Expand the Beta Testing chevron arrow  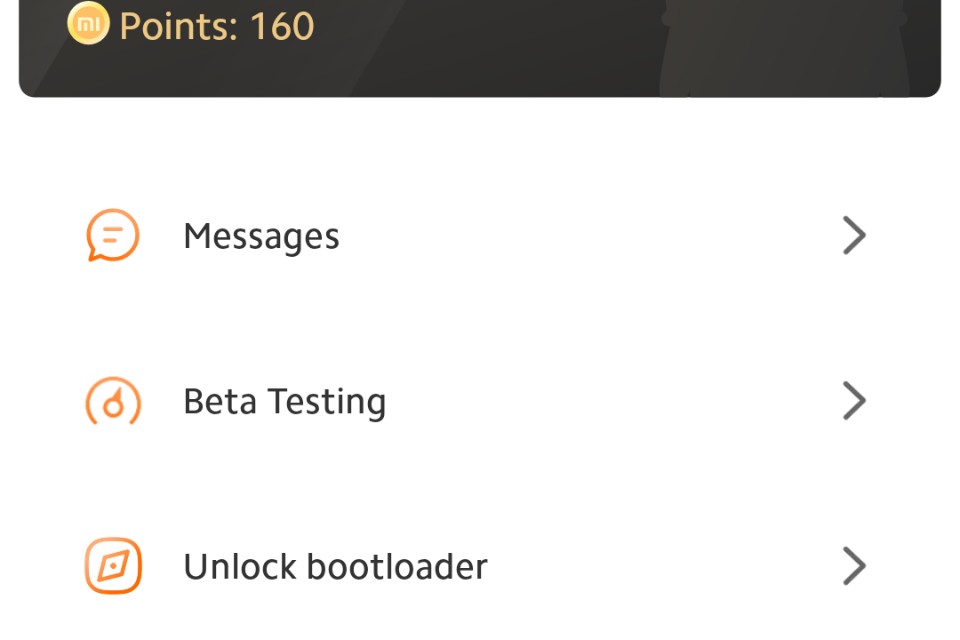(854, 401)
